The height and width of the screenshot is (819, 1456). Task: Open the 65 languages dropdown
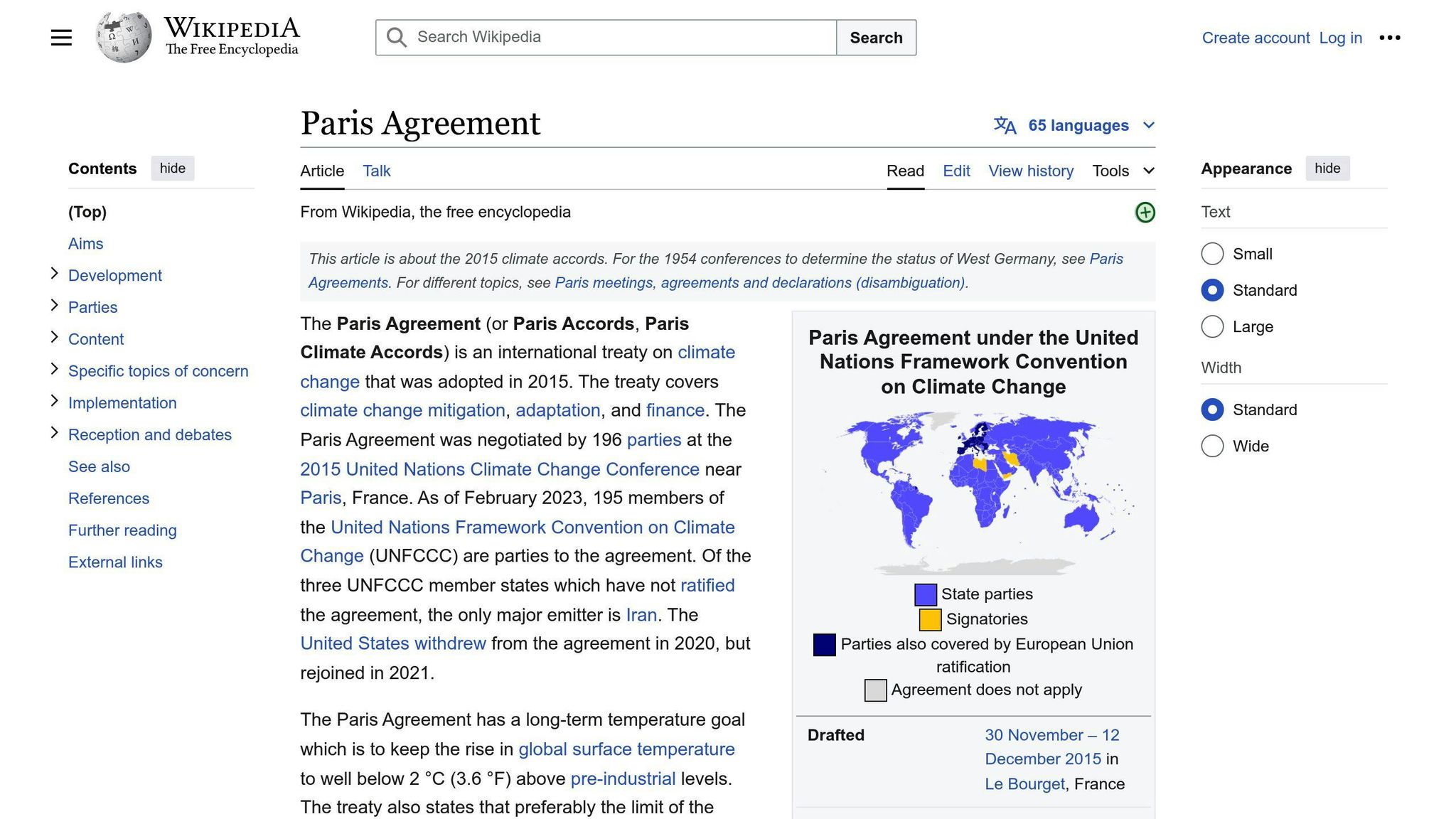click(x=1074, y=125)
